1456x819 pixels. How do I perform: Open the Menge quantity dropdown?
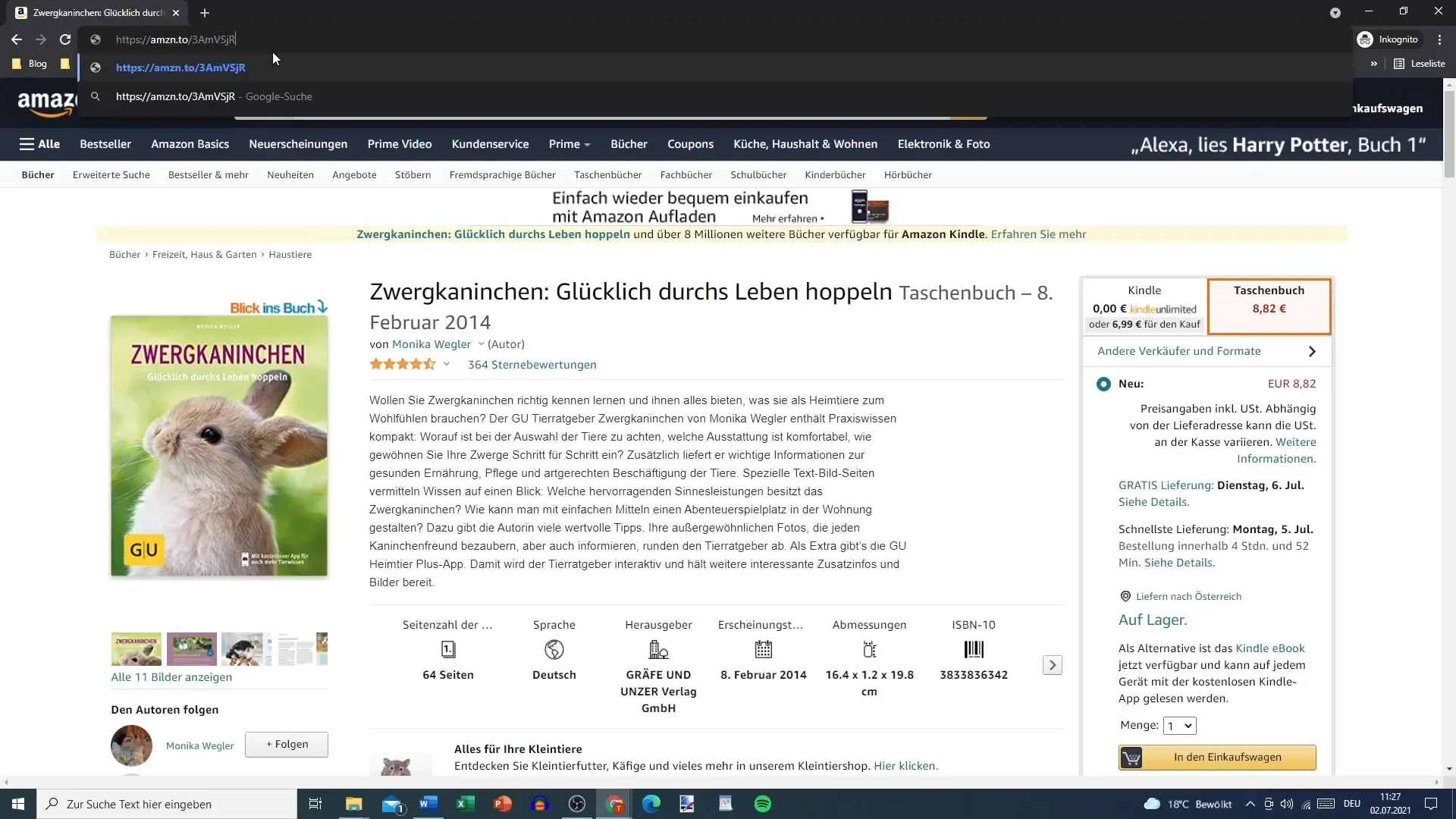click(x=1180, y=726)
